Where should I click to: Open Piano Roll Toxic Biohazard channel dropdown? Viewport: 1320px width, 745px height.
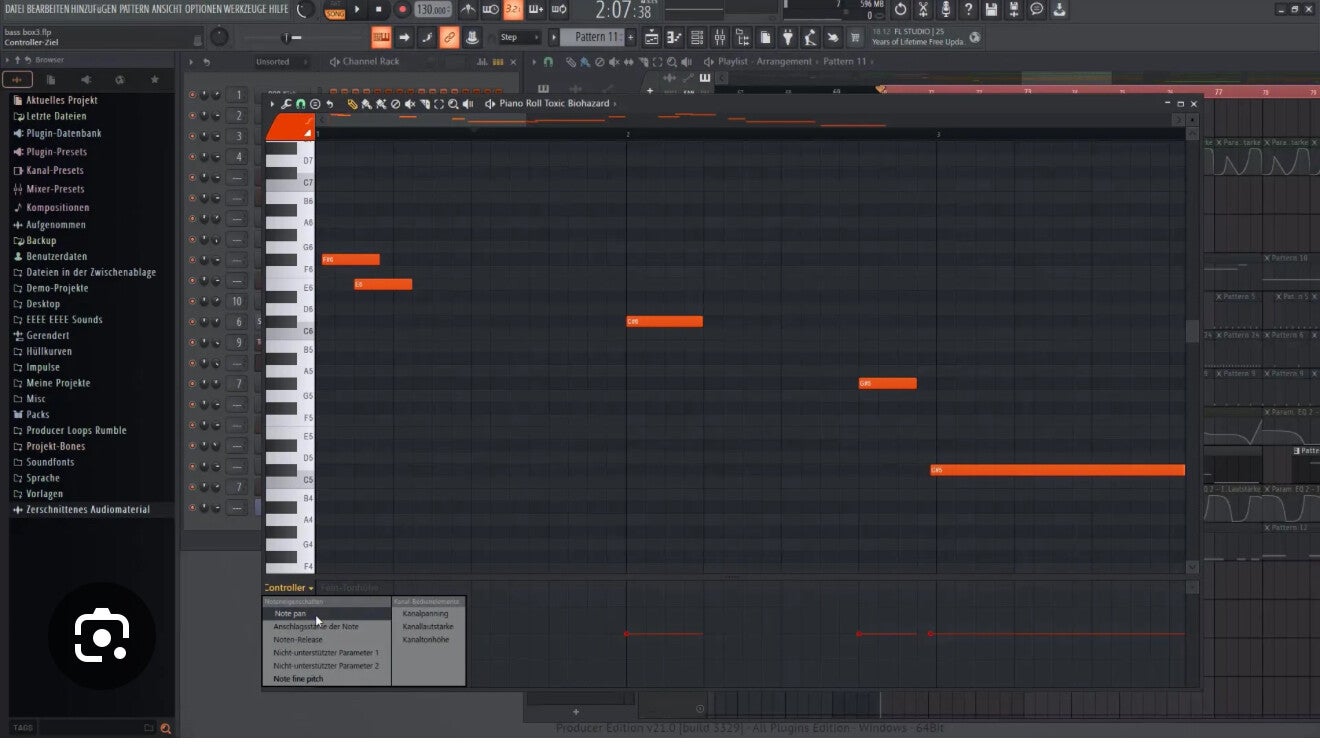[x=558, y=104]
